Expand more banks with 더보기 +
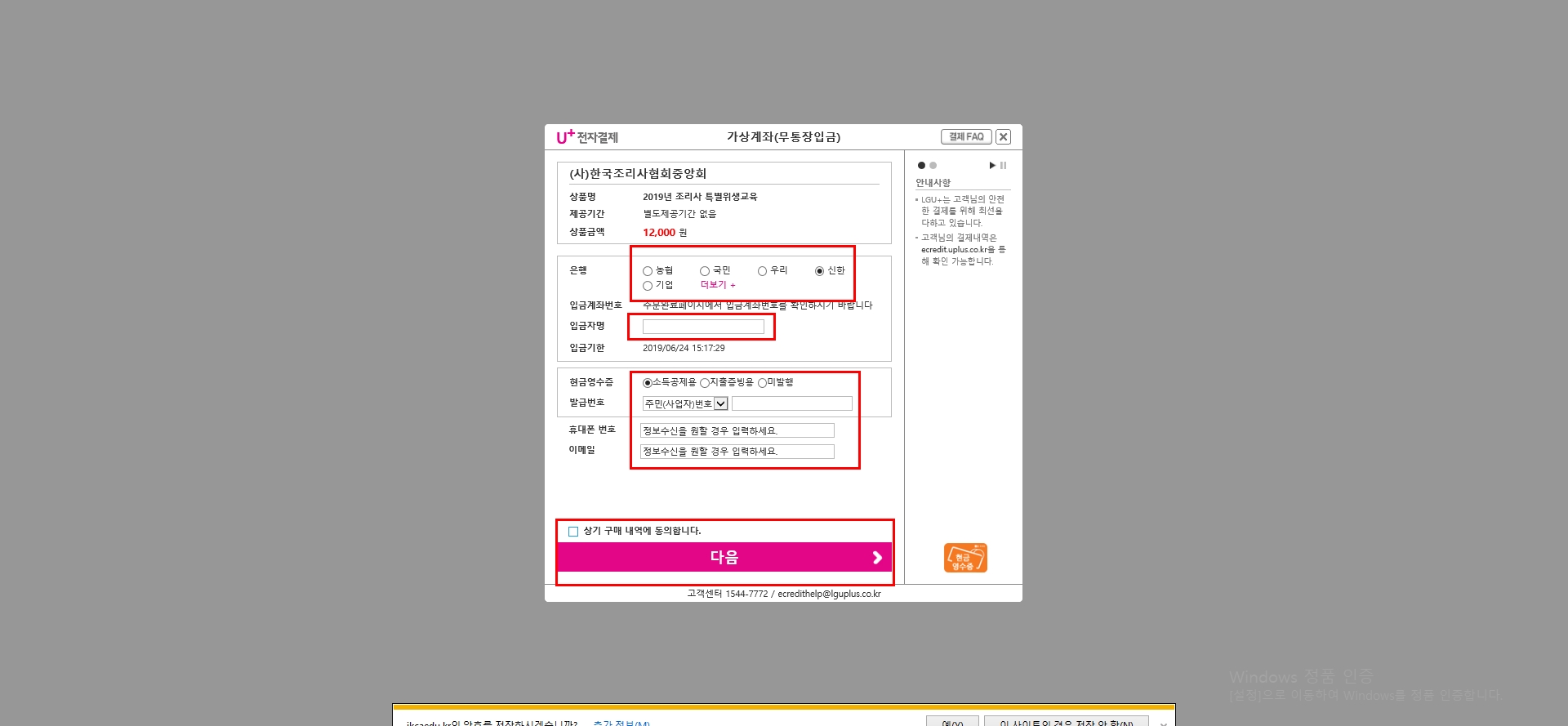This screenshot has width=1568, height=726. click(718, 285)
